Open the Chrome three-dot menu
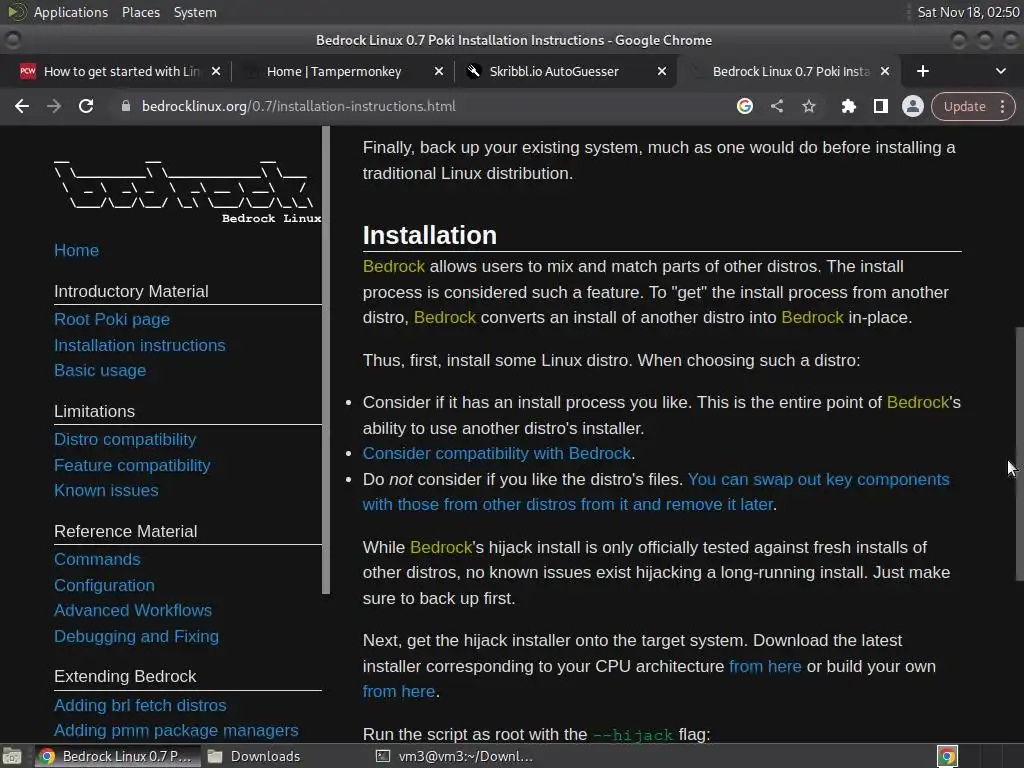The height and width of the screenshot is (768, 1024). click(1002, 106)
